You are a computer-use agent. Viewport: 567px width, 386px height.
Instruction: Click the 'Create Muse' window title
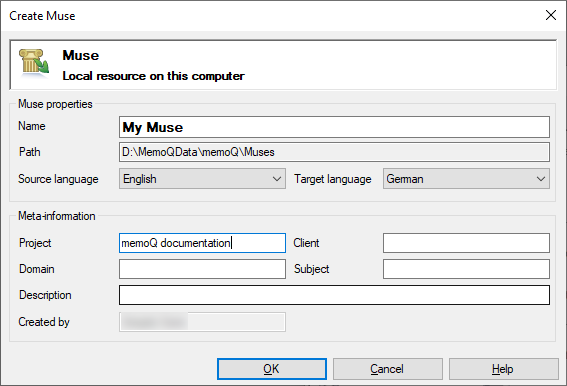coord(42,16)
